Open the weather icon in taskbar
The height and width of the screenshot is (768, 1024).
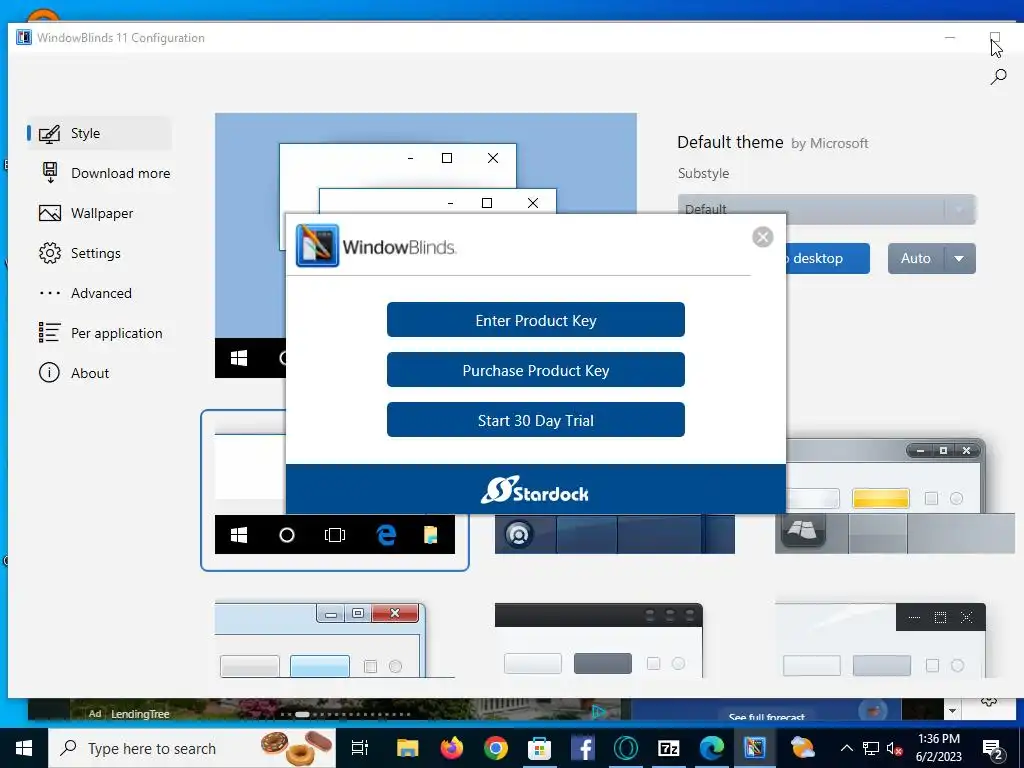pos(802,748)
